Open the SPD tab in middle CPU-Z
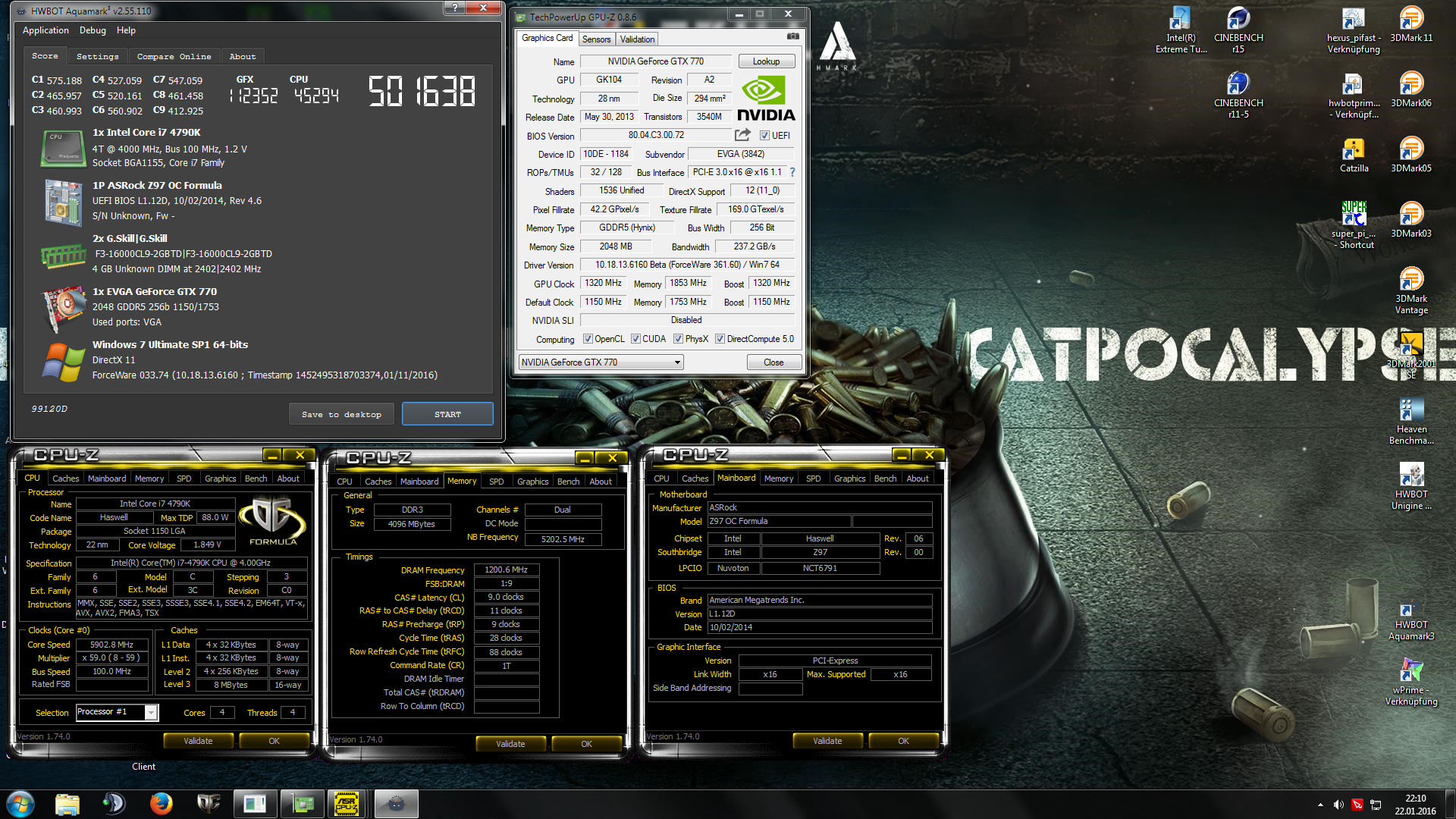1456x819 pixels. (496, 482)
